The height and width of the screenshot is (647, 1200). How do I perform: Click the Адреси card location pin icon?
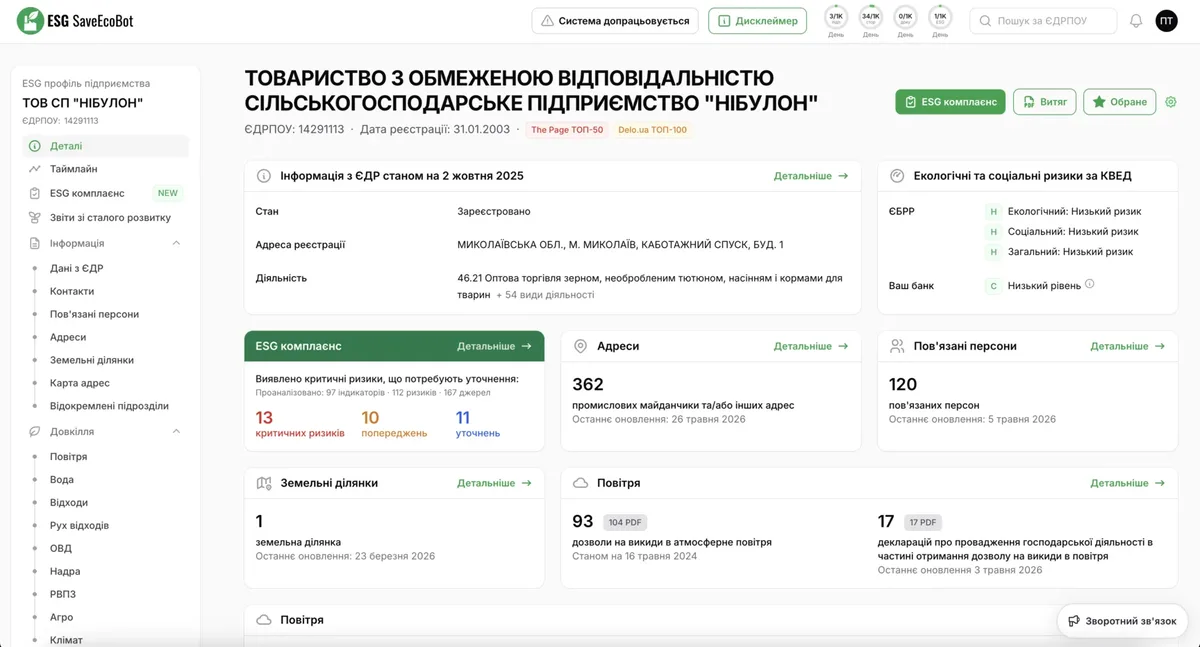click(x=580, y=346)
